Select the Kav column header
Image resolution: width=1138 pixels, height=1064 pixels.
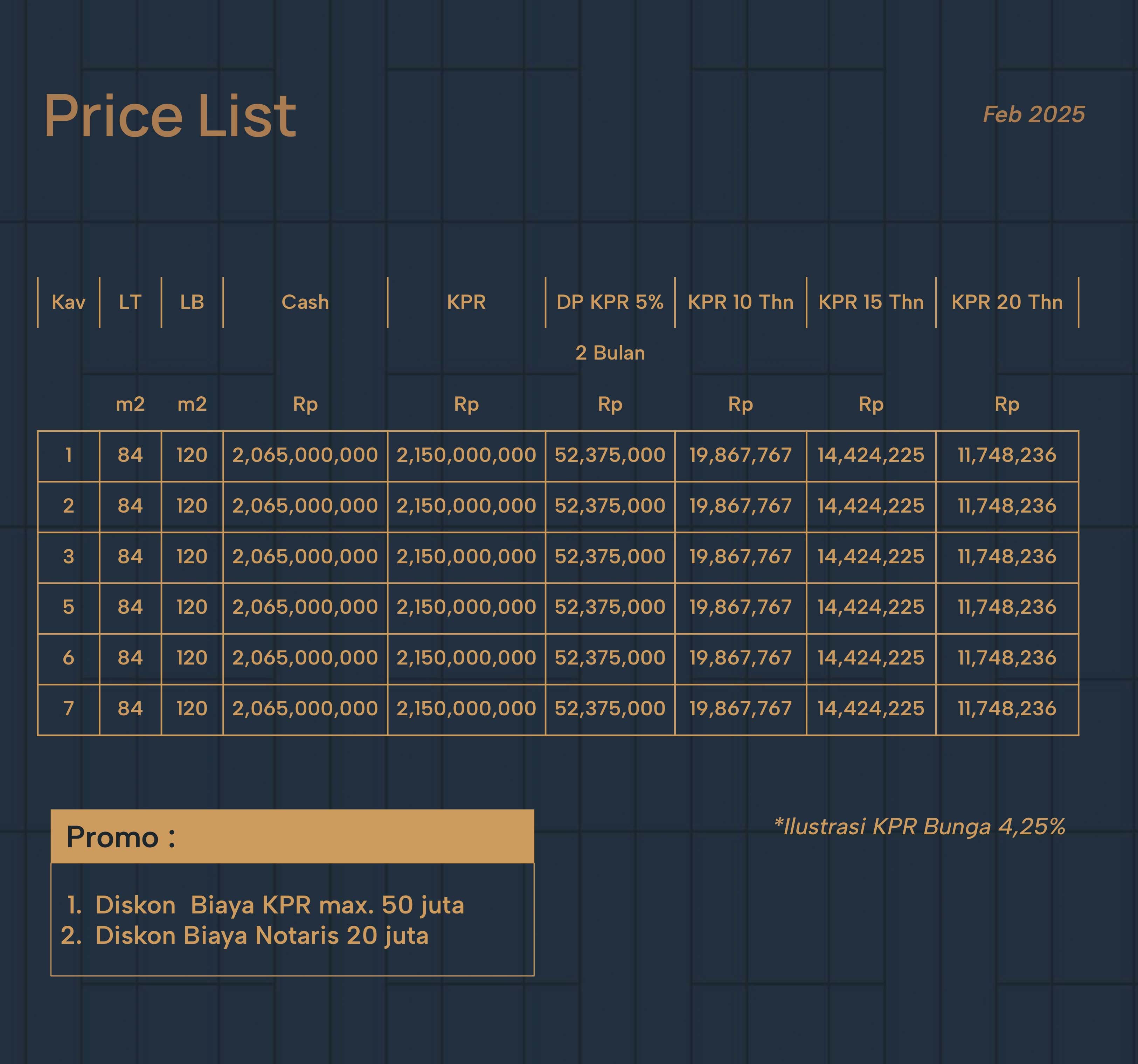[x=69, y=302]
